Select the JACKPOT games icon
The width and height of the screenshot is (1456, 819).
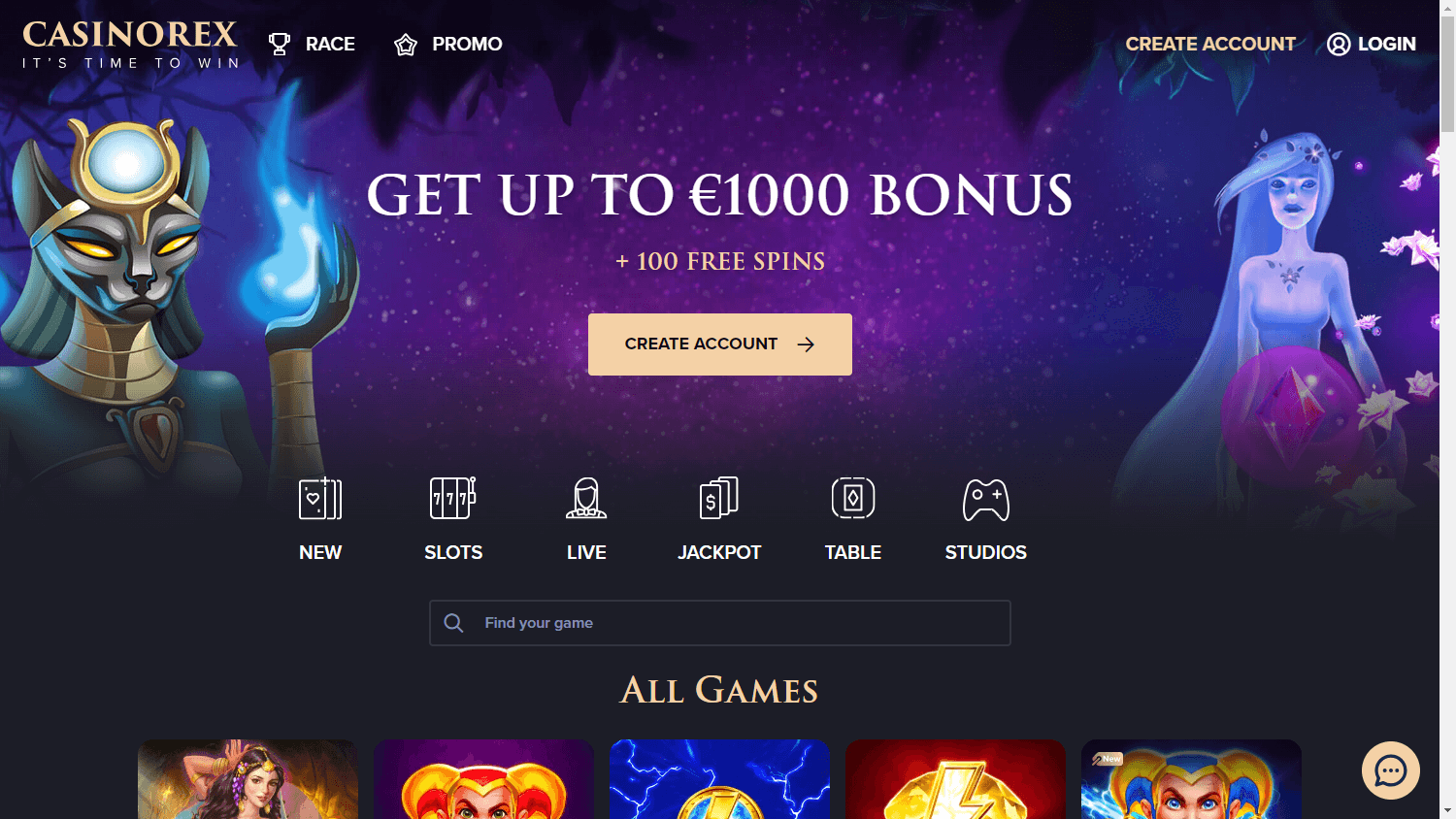(719, 499)
